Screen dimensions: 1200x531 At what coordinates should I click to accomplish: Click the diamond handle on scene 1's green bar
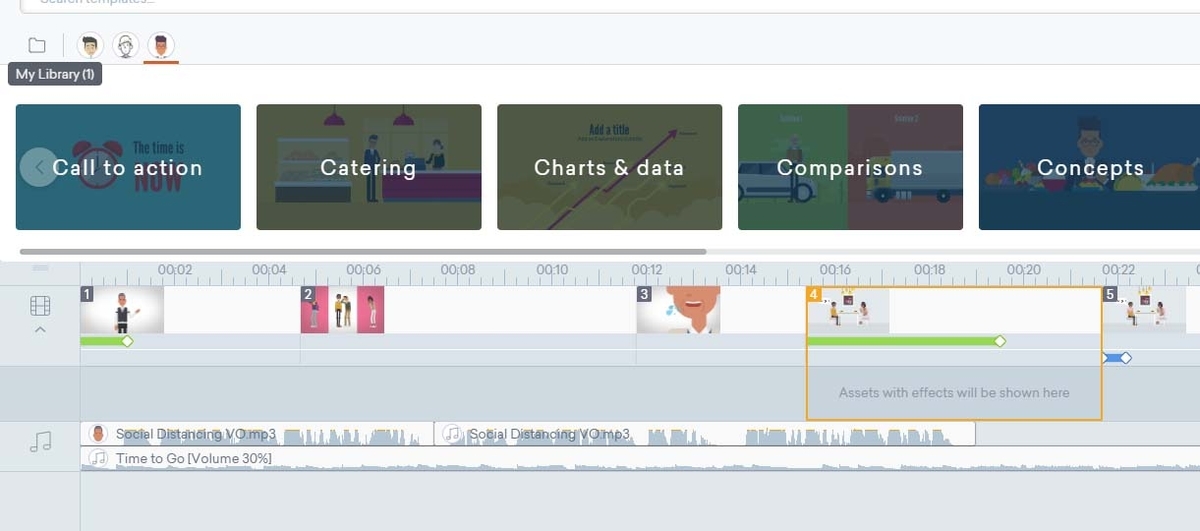[127, 342]
